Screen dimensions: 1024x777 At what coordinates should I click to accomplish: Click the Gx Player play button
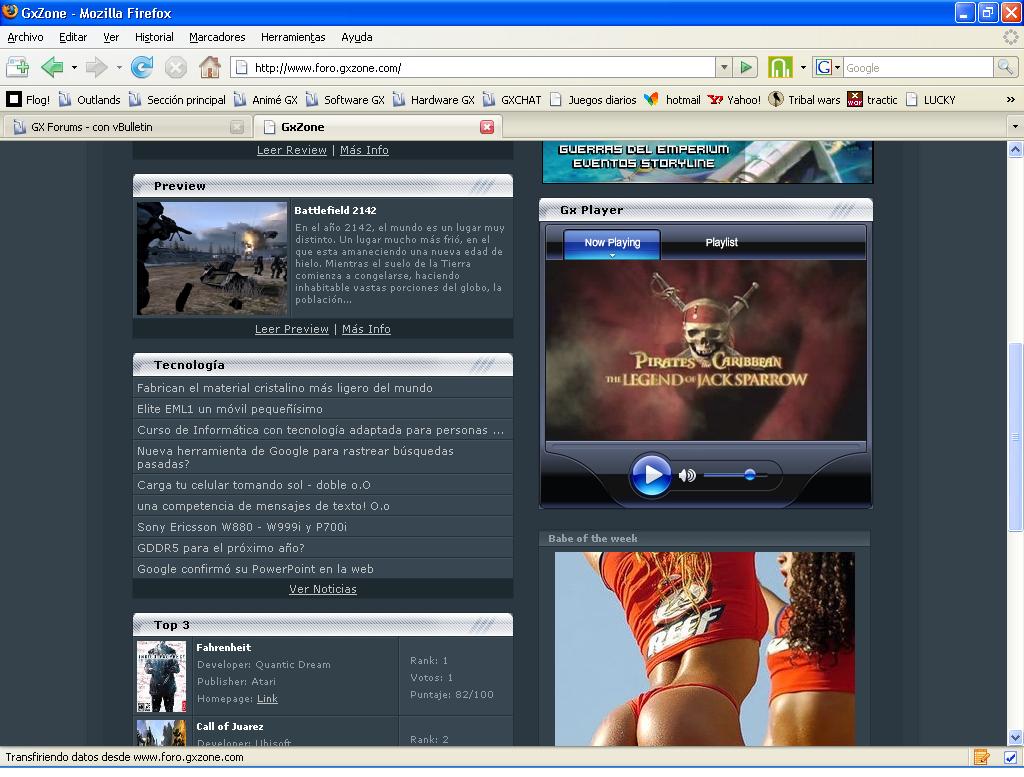(650, 475)
